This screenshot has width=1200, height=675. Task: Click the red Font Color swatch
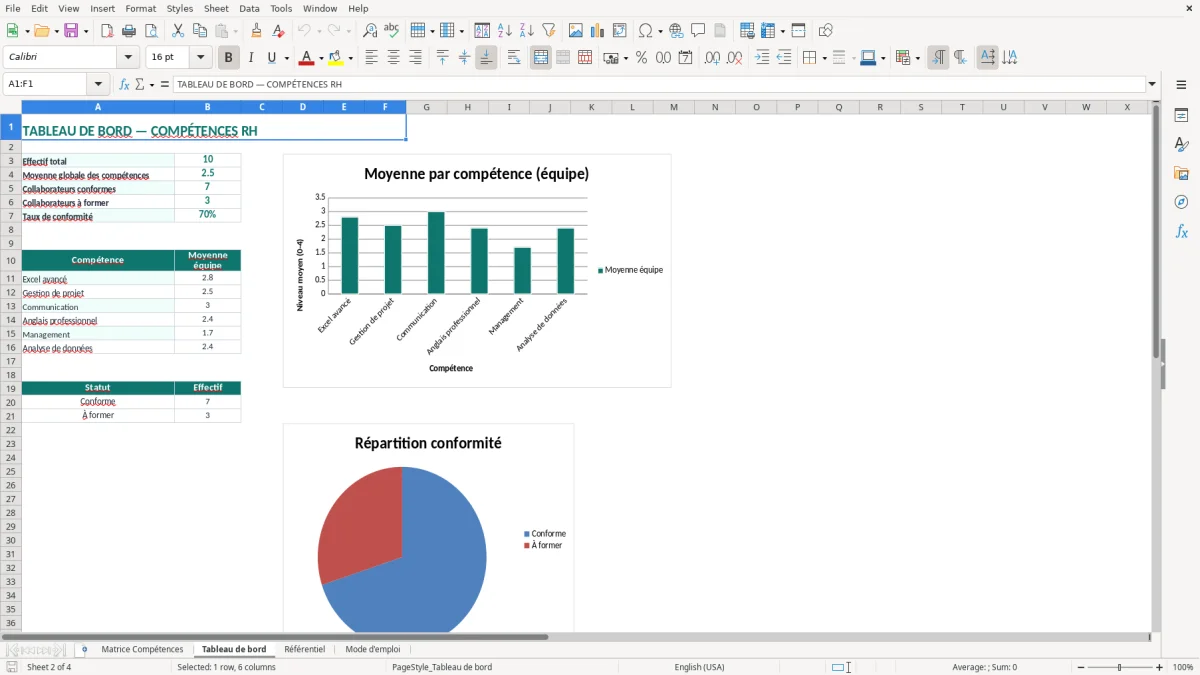point(307,58)
